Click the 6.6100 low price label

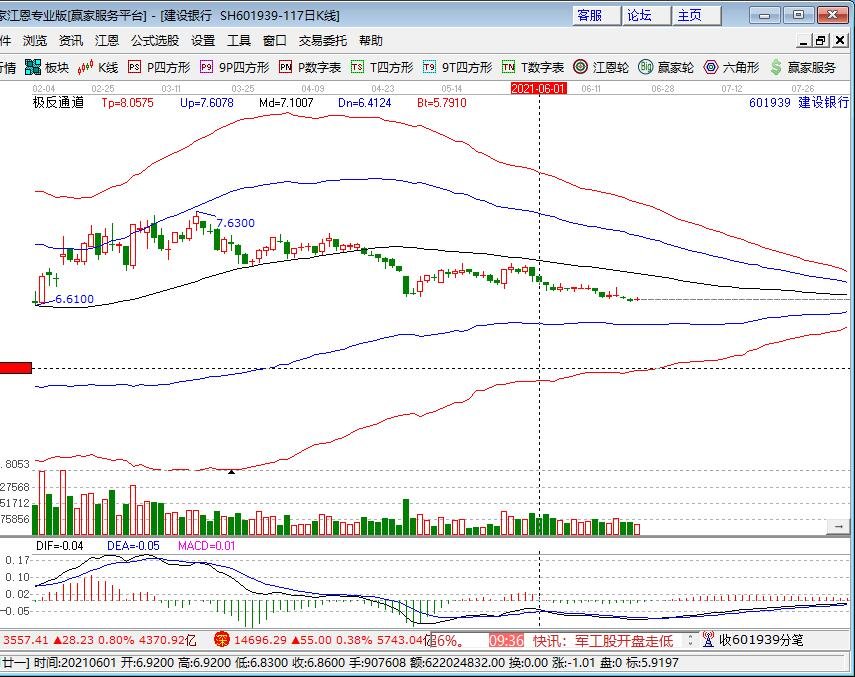tap(75, 299)
